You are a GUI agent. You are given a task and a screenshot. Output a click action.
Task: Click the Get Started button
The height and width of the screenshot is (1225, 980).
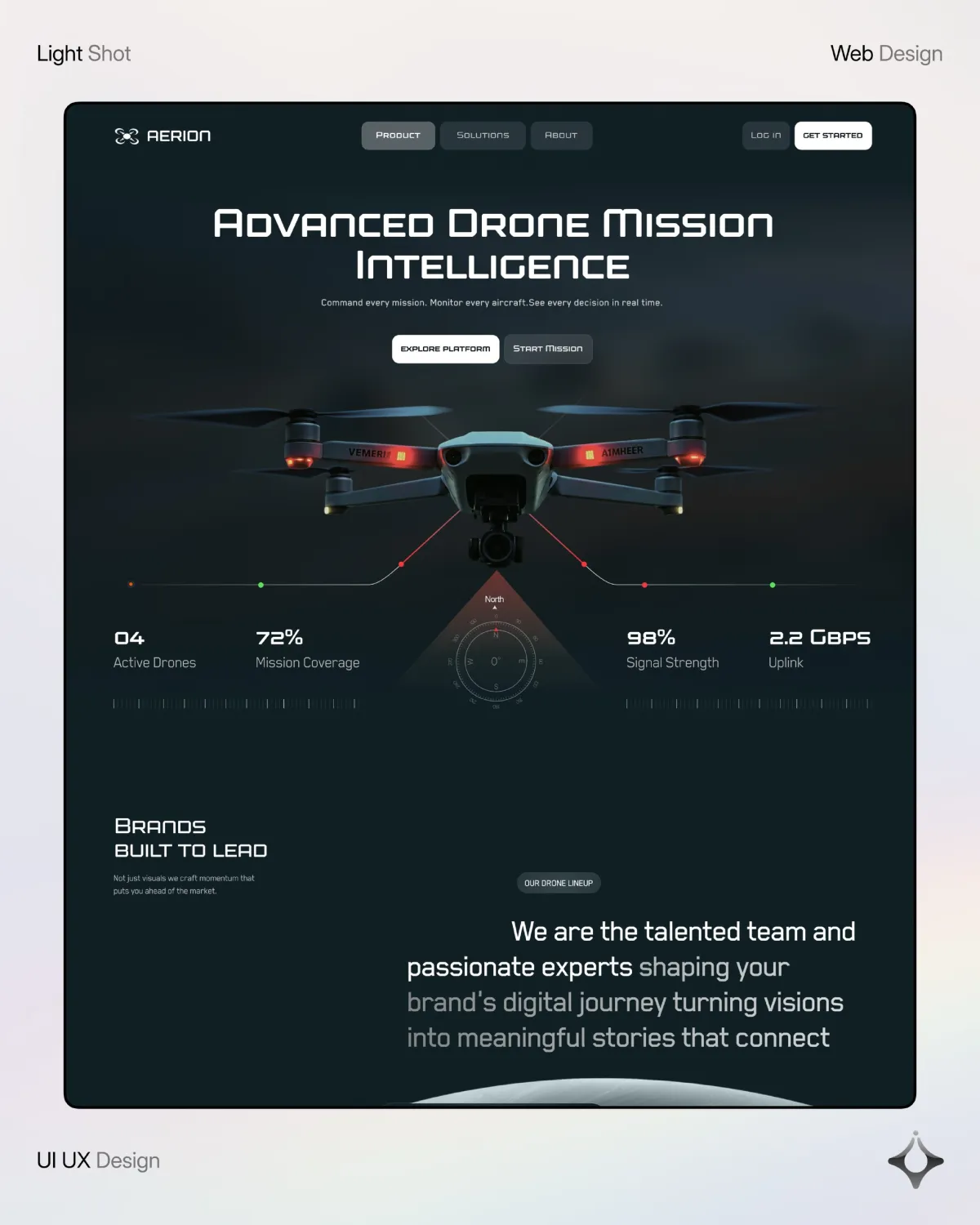[x=833, y=136]
